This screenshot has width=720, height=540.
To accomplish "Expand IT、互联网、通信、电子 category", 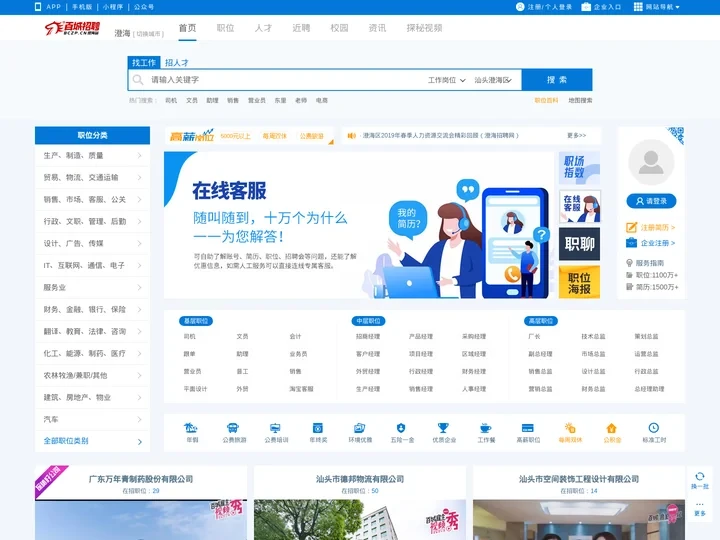I will tap(92, 265).
